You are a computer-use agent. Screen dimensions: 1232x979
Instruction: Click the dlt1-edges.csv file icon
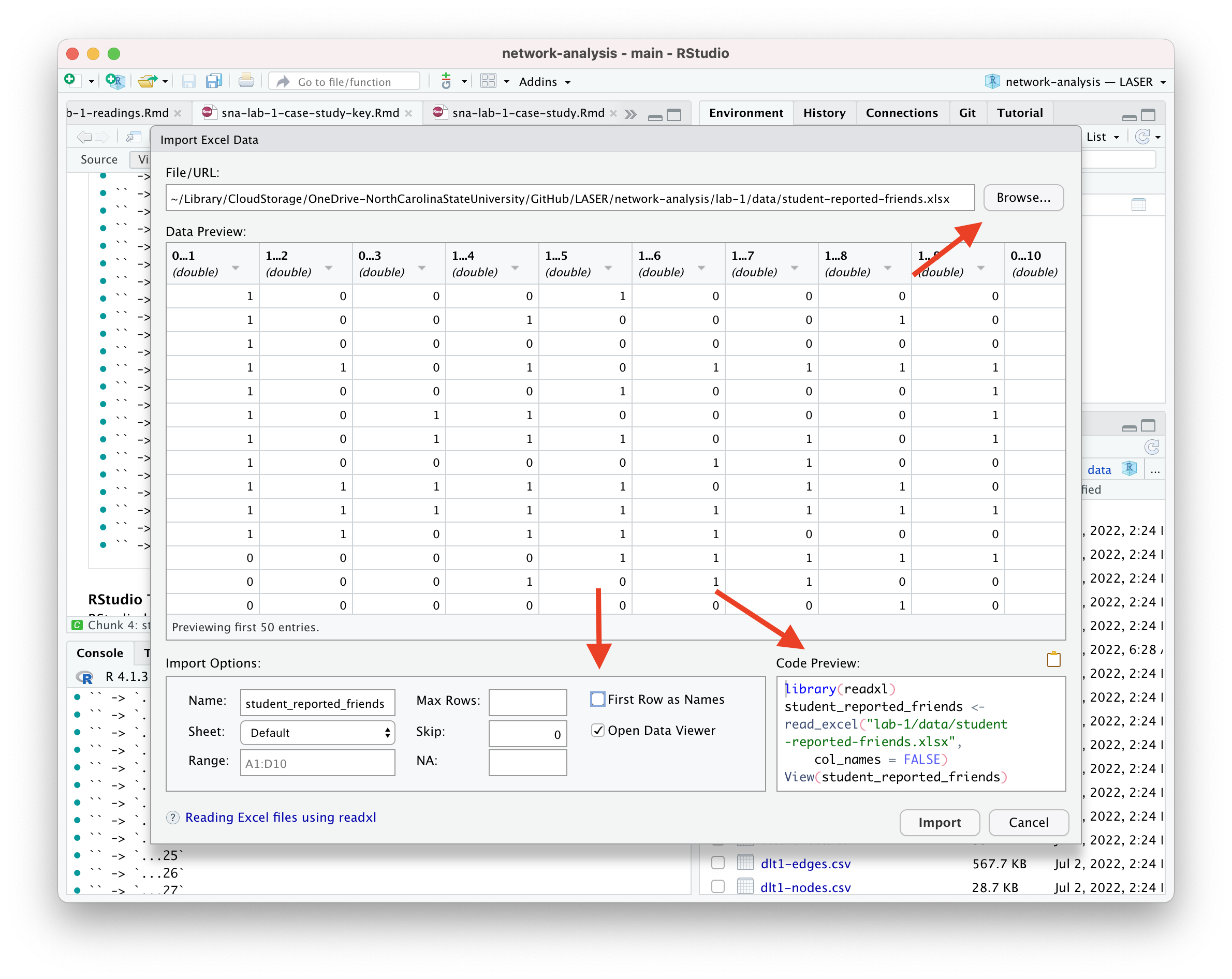coord(745,862)
